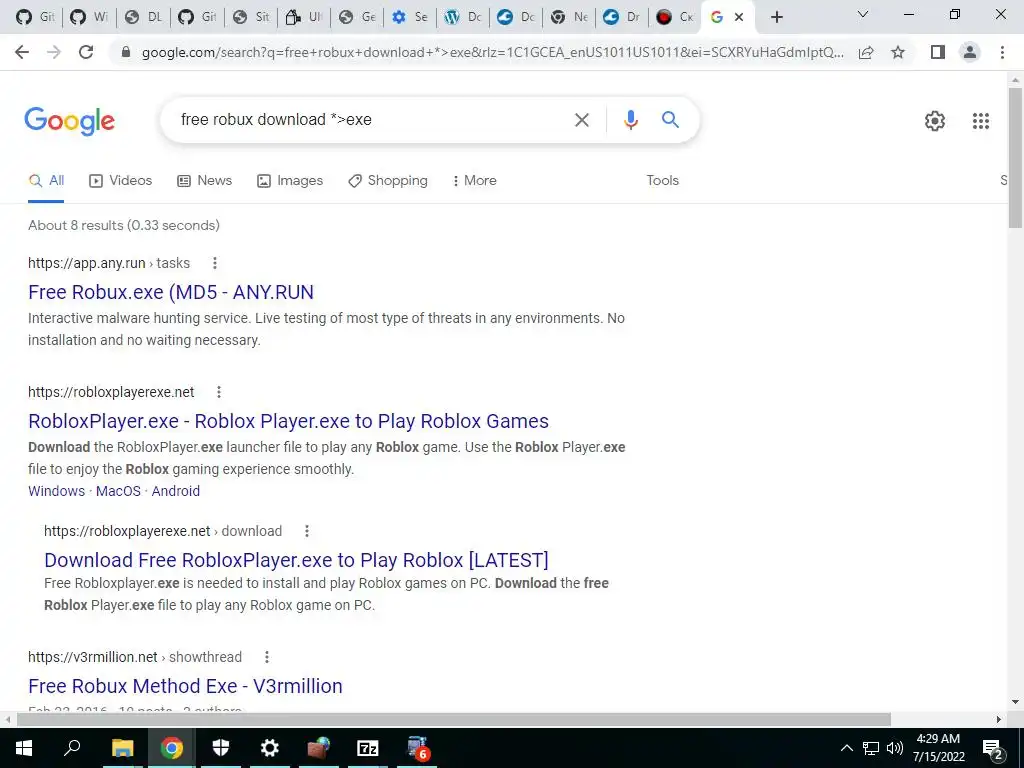Start voice search with the microphone icon
The image size is (1024, 768).
[x=630, y=120]
